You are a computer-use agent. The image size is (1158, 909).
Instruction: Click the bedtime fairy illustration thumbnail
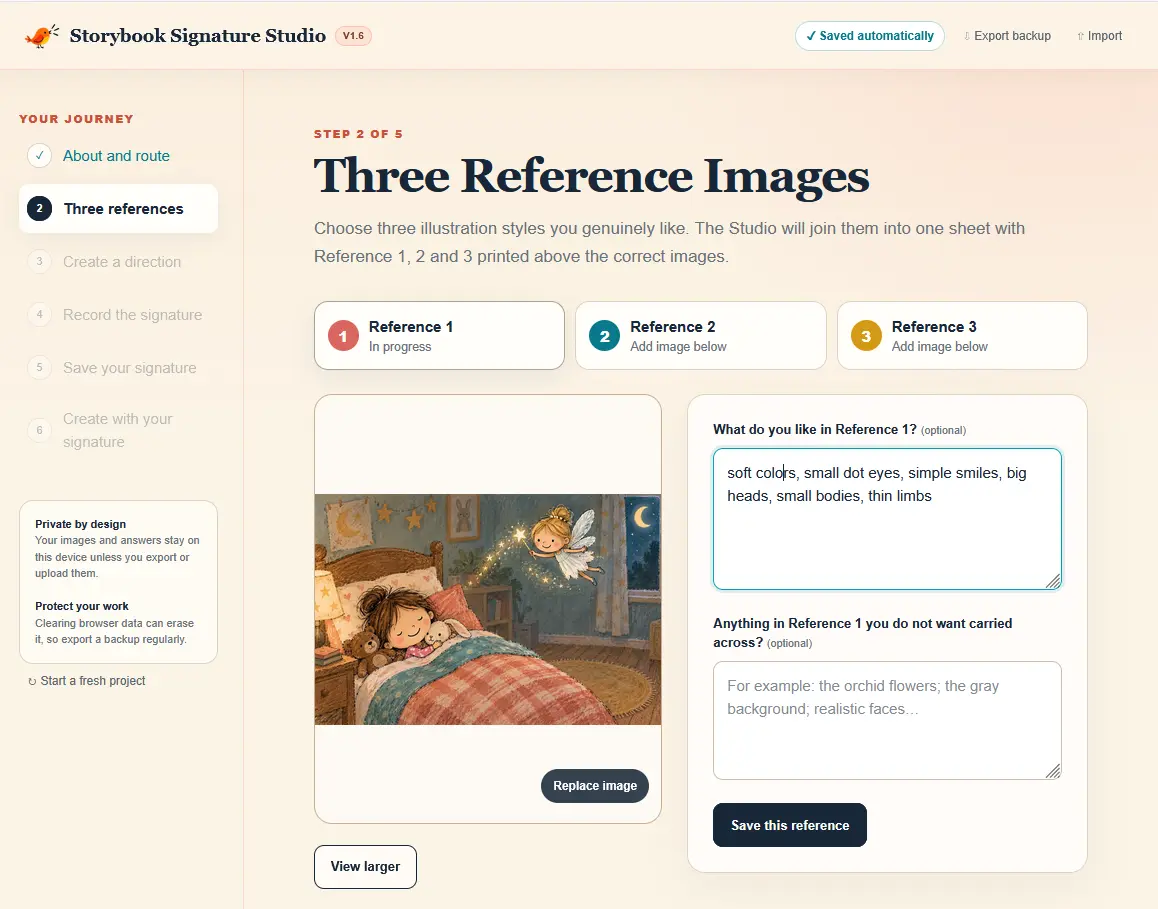(x=487, y=609)
